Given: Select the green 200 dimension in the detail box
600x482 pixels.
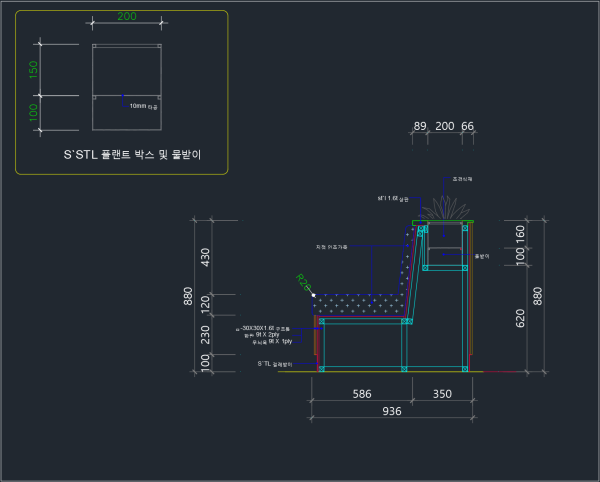Looking at the screenshot, I should [127, 17].
